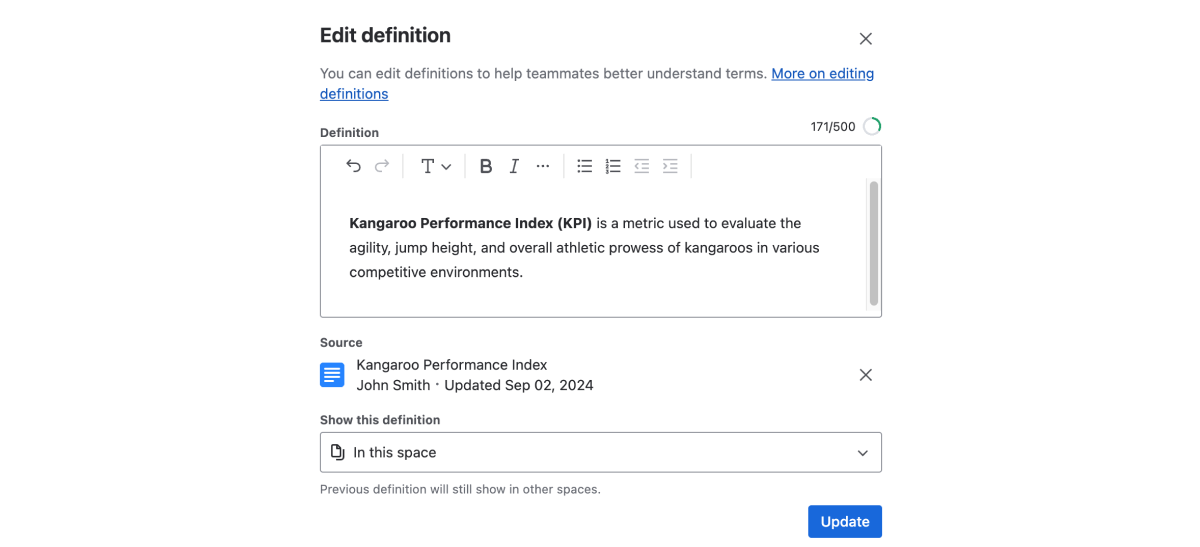1200x547 pixels.
Task: Redo the edit in the definition toolbar
Action: [381, 166]
